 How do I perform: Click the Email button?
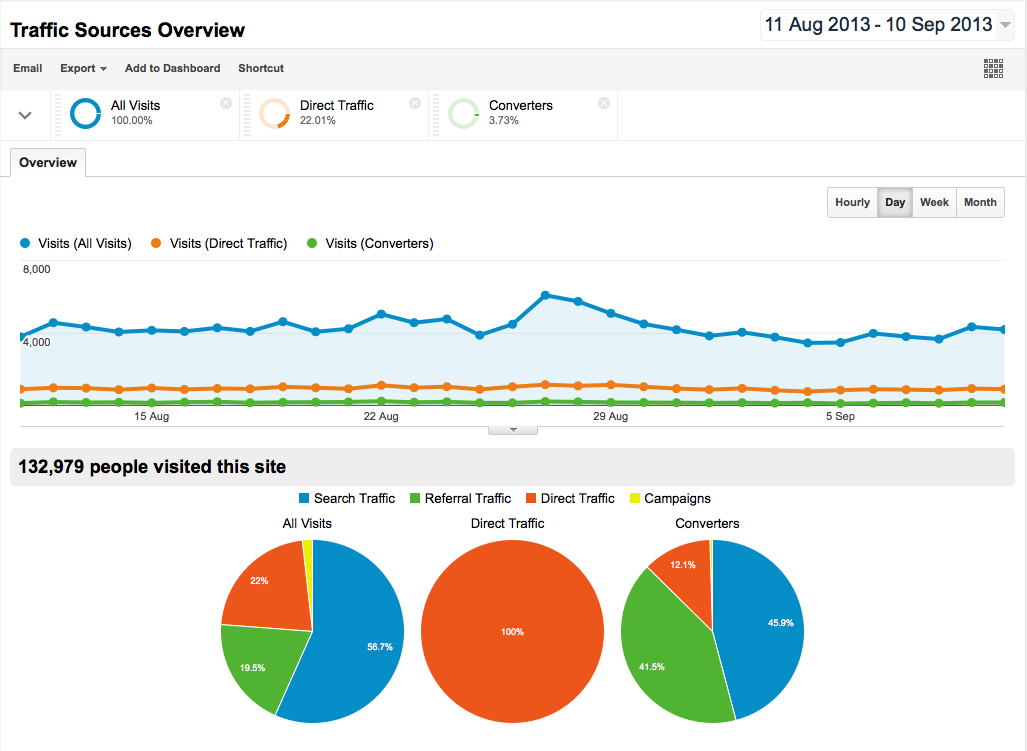(x=28, y=68)
